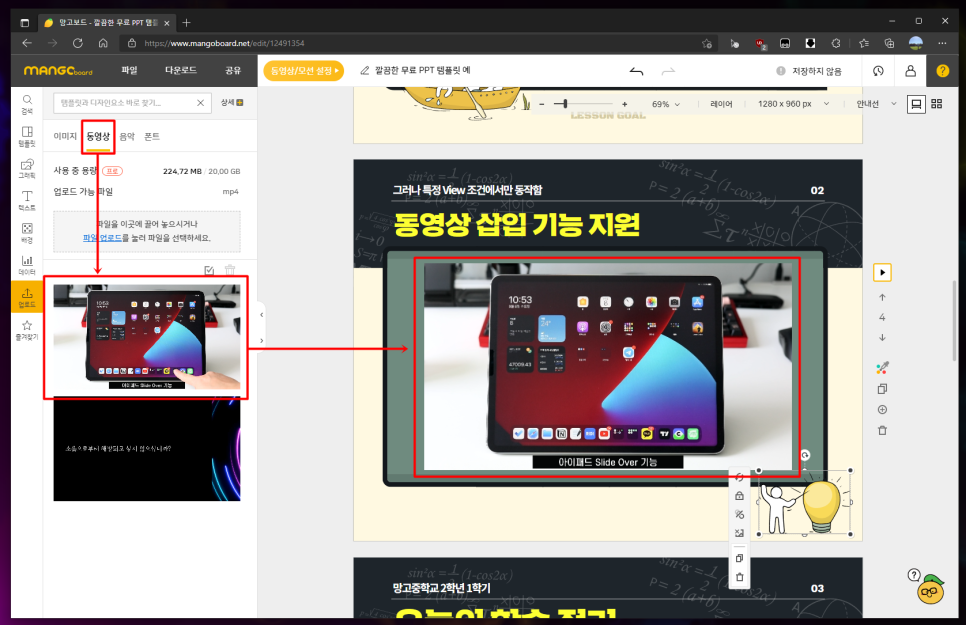Click the redo arrow in top toolbar
The image size is (966, 625).
pyautogui.click(x=668, y=71)
